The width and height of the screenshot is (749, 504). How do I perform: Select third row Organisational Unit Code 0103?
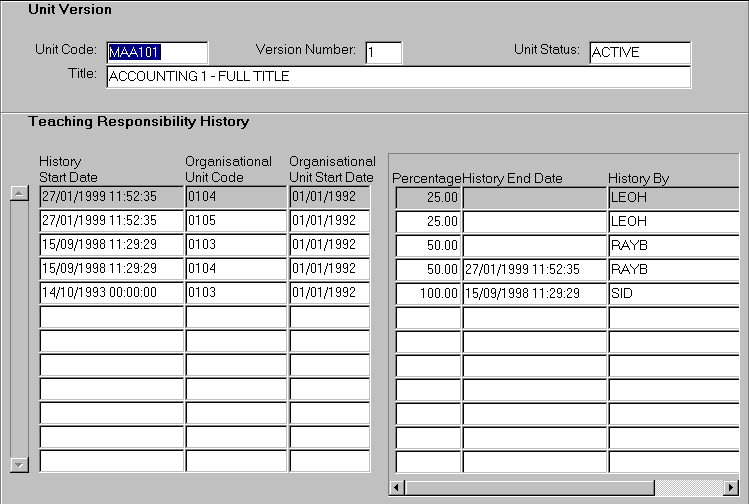pyautogui.click(x=236, y=245)
